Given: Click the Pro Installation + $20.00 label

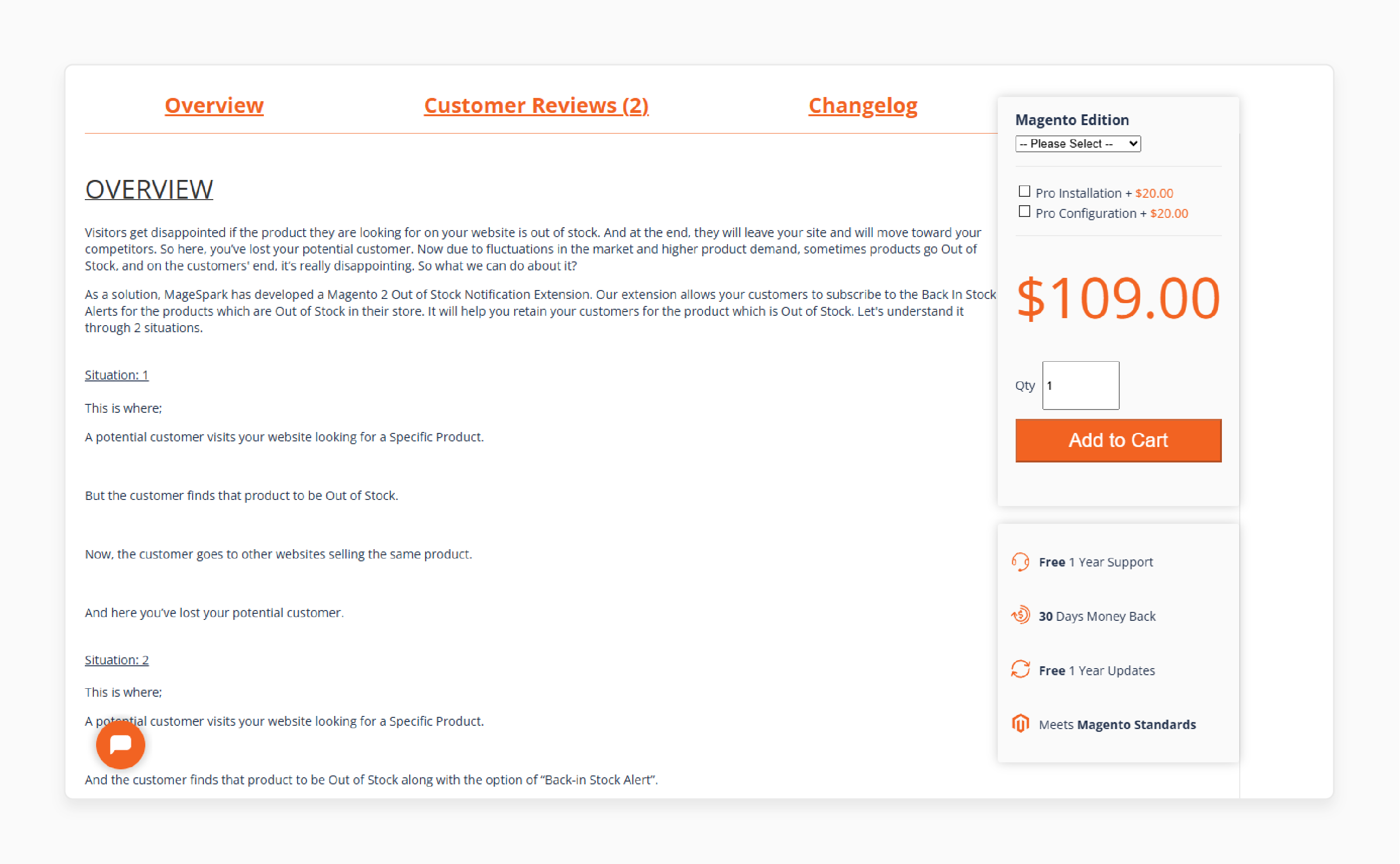Looking at the screenshot, I should (x=1104, y=193).
